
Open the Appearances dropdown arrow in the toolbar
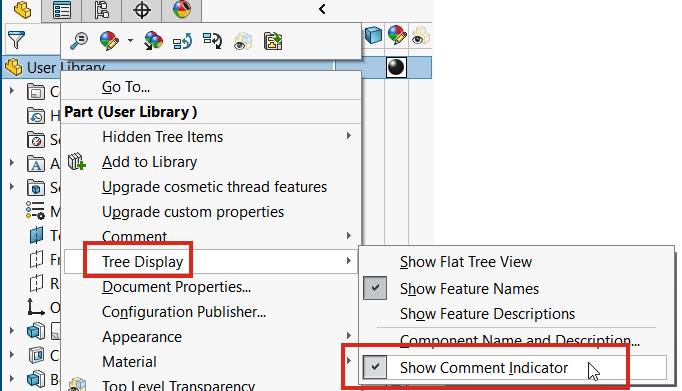pos(130,41)
